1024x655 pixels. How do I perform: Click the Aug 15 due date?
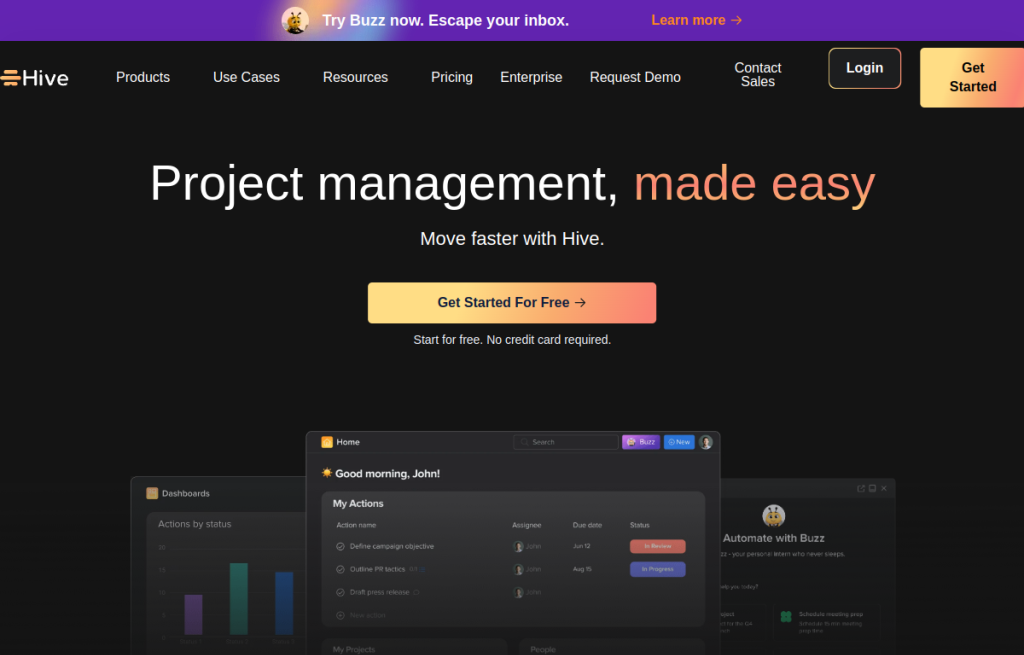point(583,569)
